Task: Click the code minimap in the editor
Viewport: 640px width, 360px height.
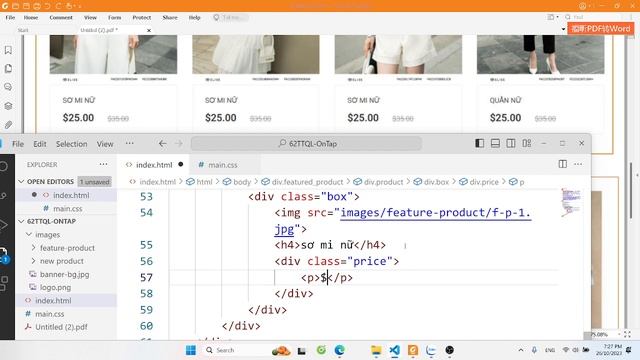Action: (x=571, y=202)
